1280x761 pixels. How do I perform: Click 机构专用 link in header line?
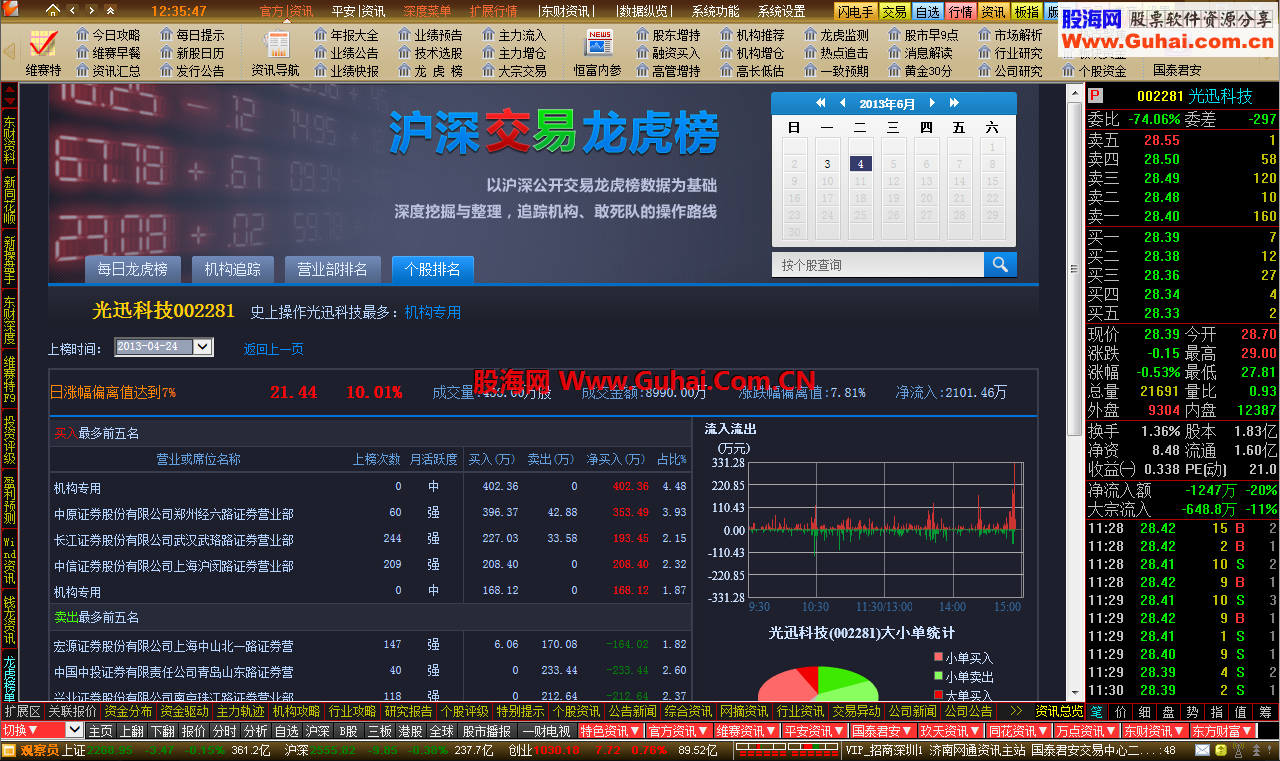433,312
